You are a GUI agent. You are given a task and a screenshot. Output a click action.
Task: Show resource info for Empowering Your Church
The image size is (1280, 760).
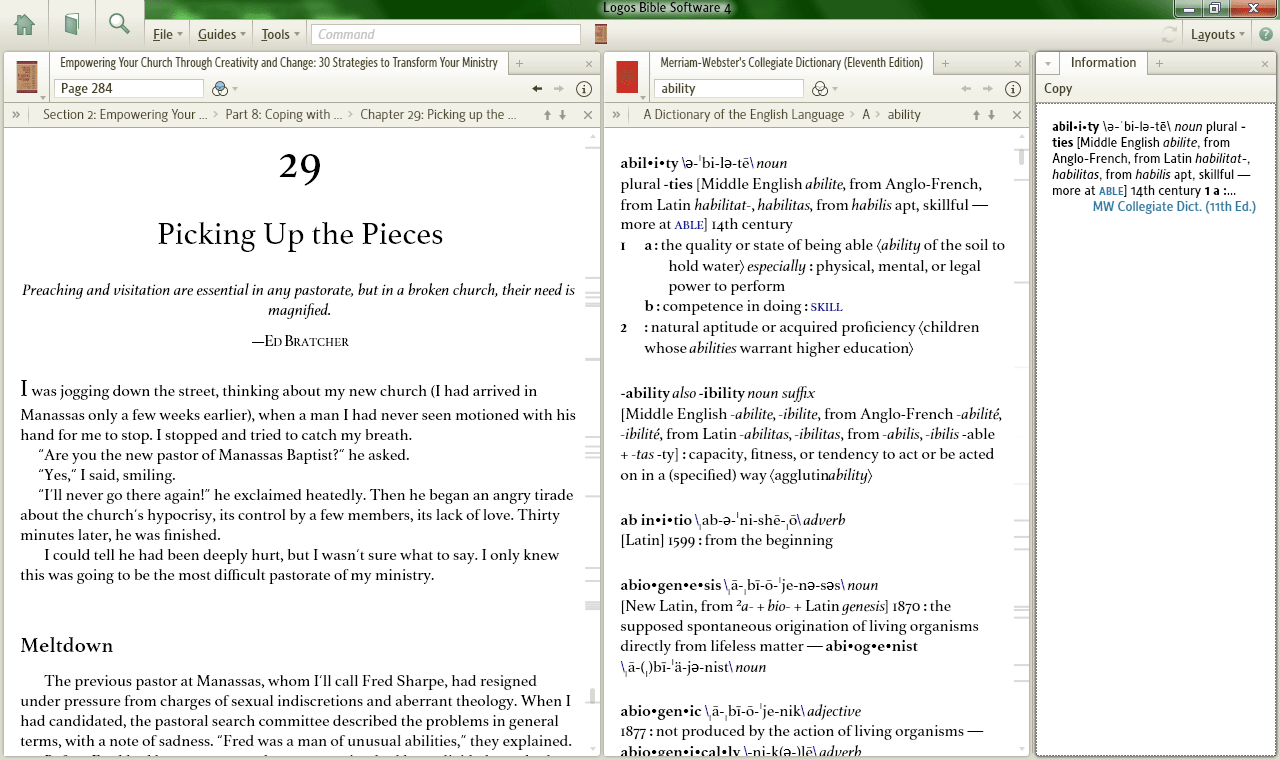point(585,89)
